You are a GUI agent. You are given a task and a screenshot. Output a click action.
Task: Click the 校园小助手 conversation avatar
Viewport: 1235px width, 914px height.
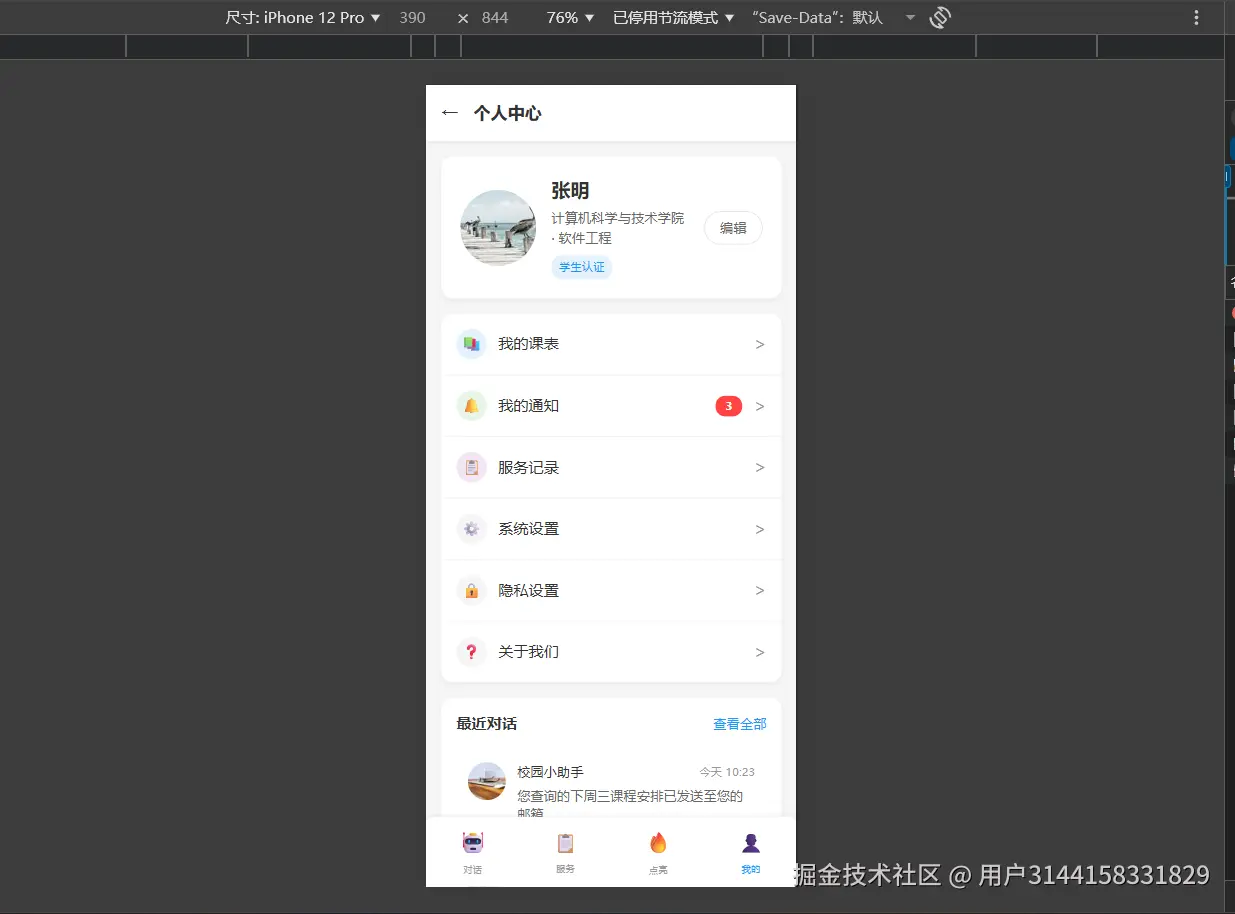486,781
